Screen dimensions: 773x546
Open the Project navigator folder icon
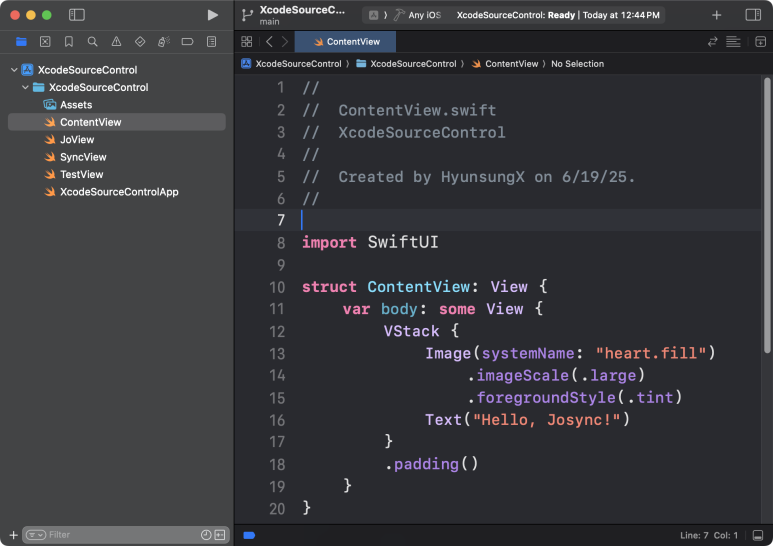pos(21,42)
